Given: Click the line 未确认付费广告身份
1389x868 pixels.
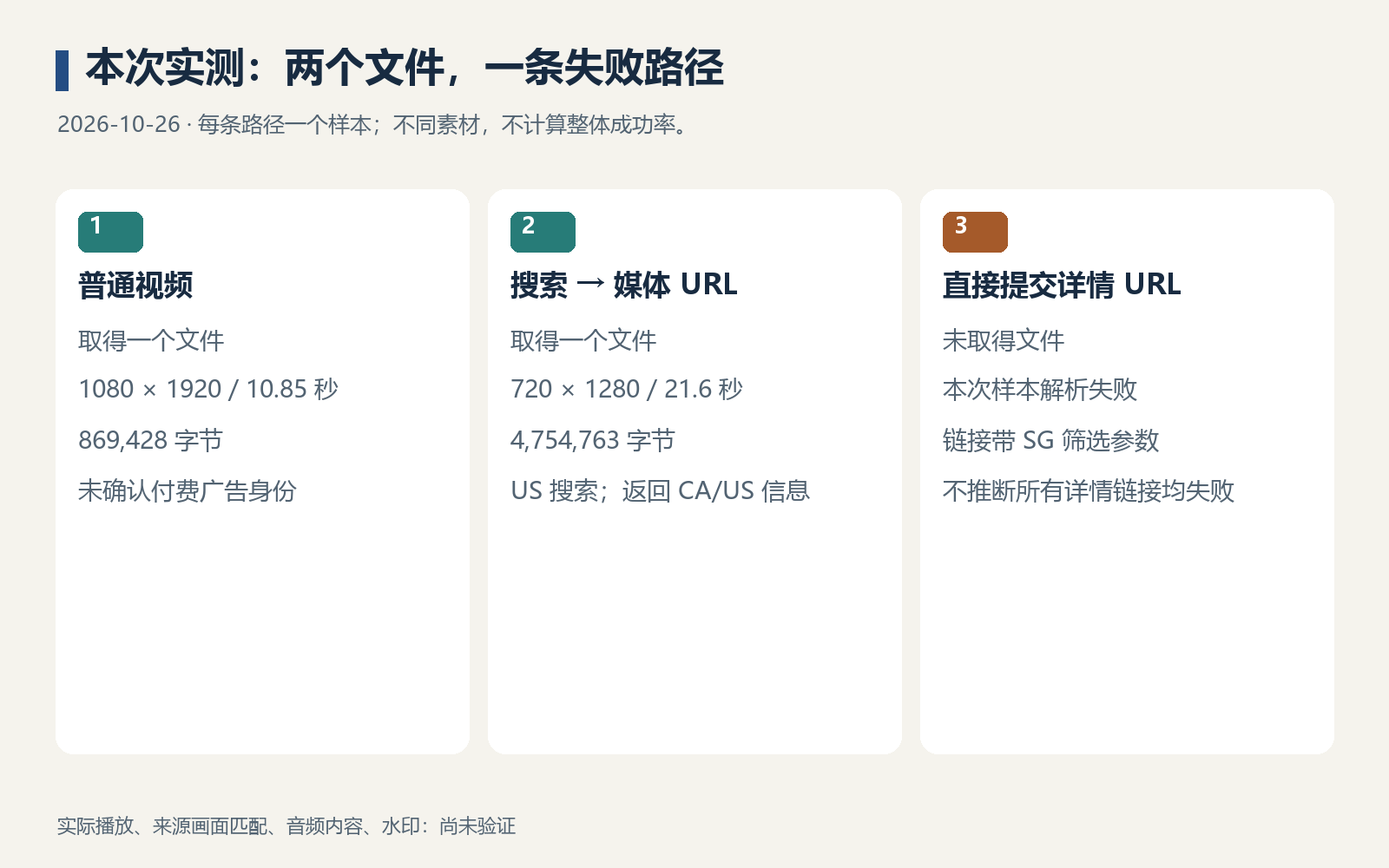Looking at the screenshot, I should [x=188, y=491].
